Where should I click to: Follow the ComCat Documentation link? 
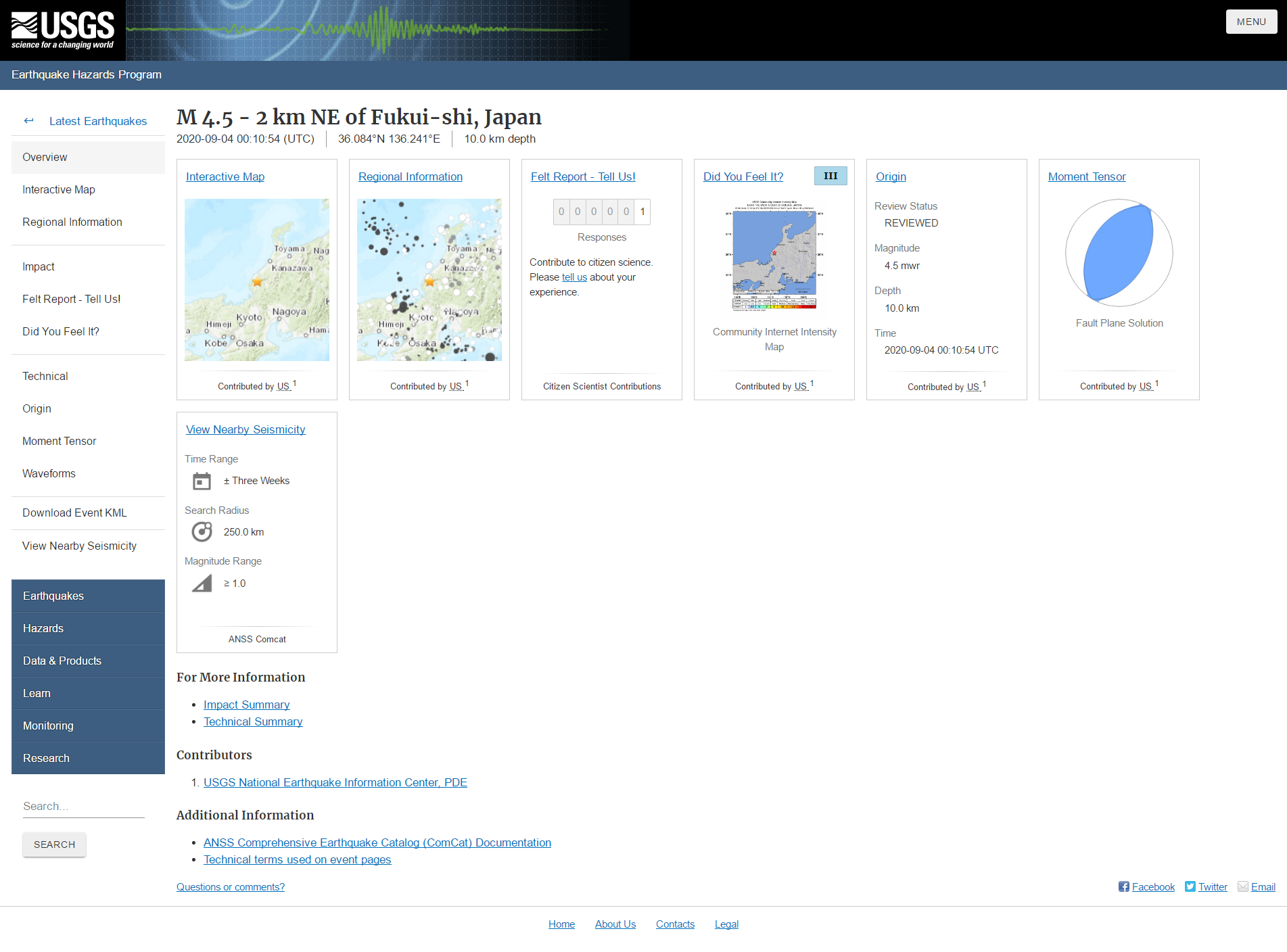tap(377, 842)
